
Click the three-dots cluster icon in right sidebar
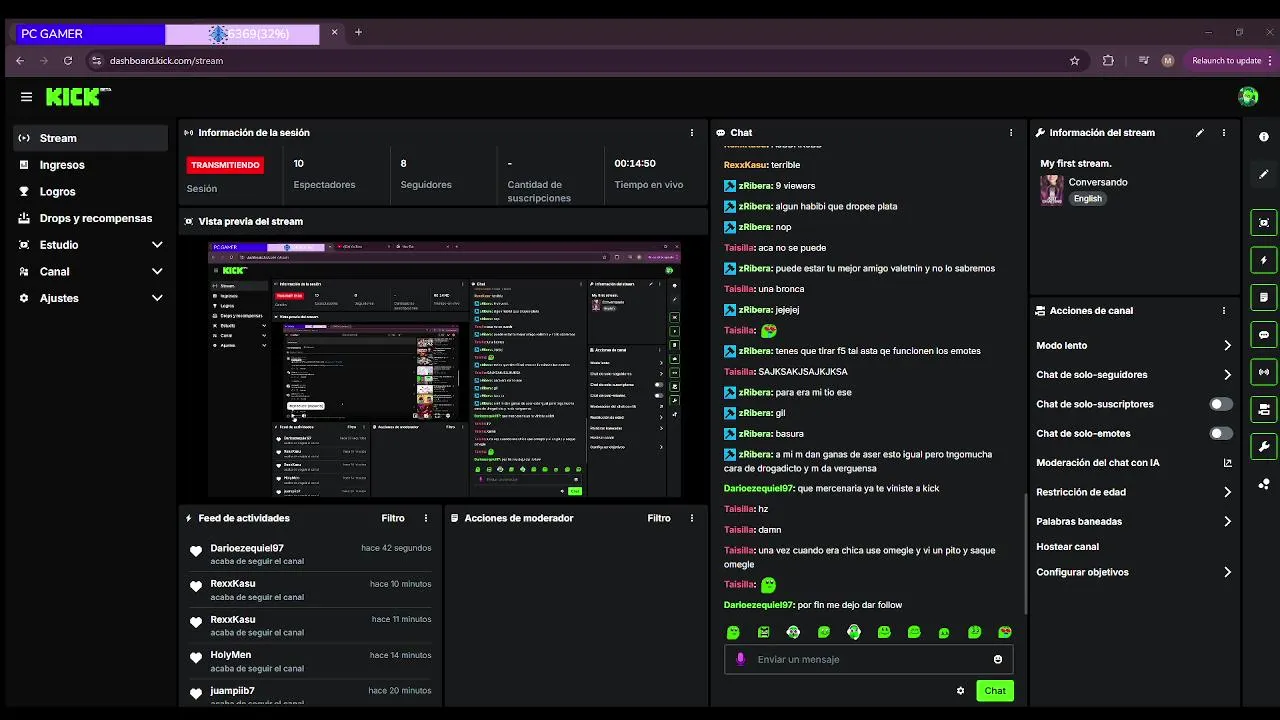pyautogui.click(x=1264, y=484)
